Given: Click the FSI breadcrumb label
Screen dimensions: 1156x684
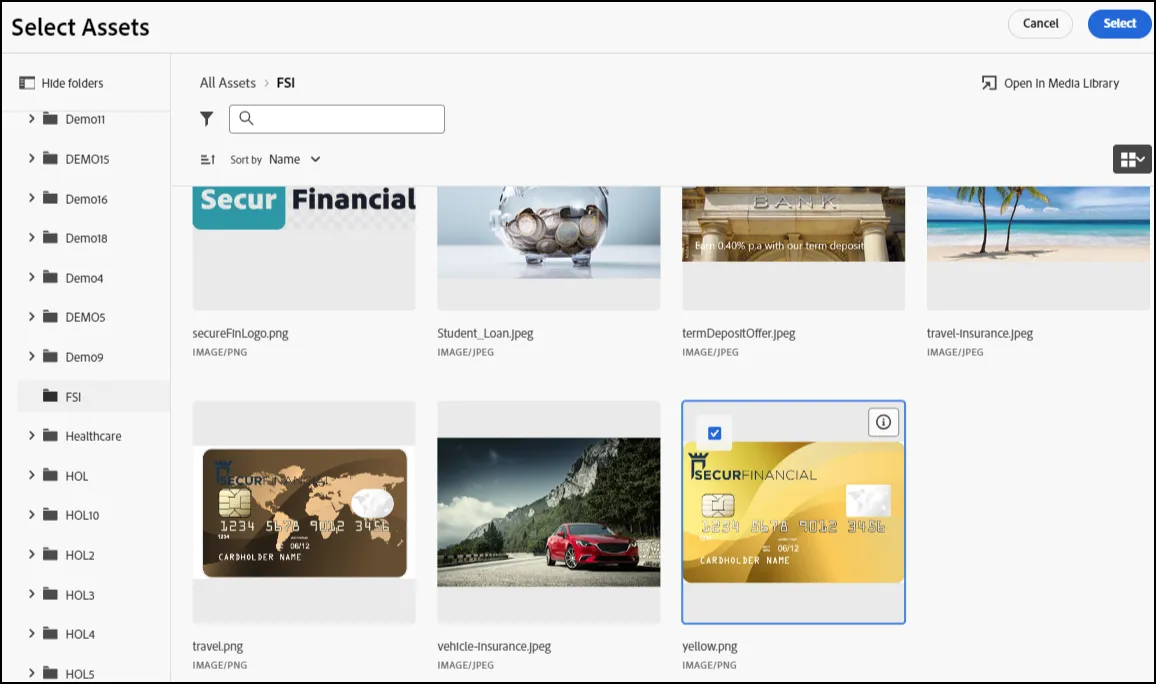Looking at the screenshot, I should click(x=285, y=83).
